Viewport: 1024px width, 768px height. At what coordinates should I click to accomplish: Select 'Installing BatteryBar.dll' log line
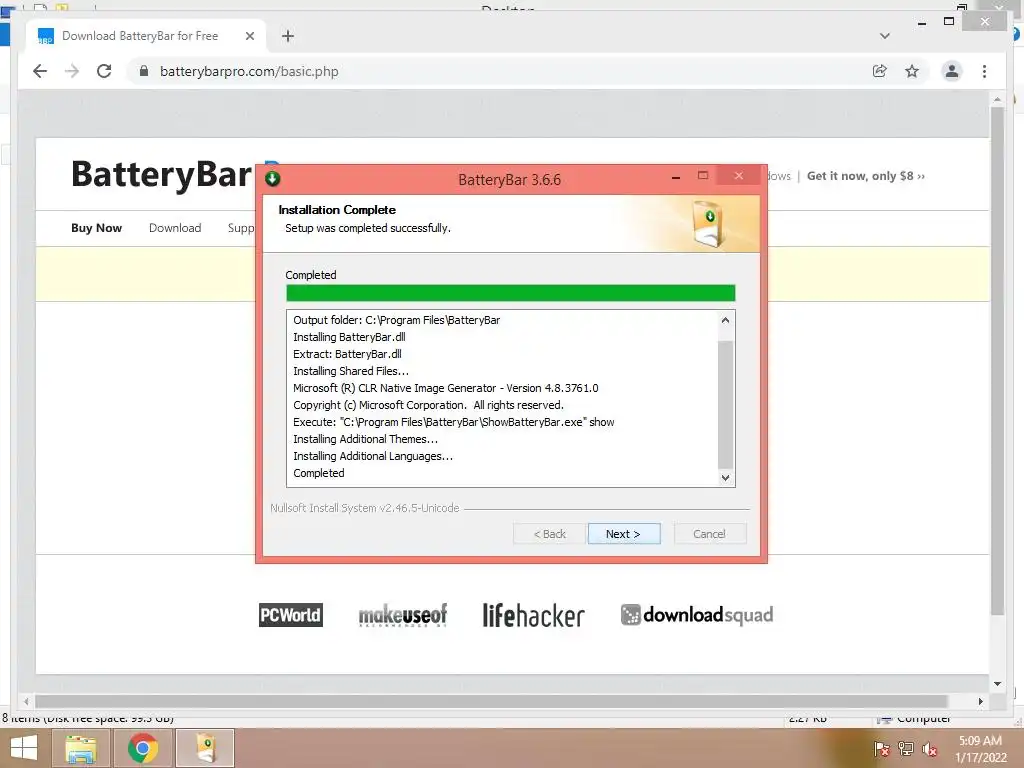click(349, 337)
